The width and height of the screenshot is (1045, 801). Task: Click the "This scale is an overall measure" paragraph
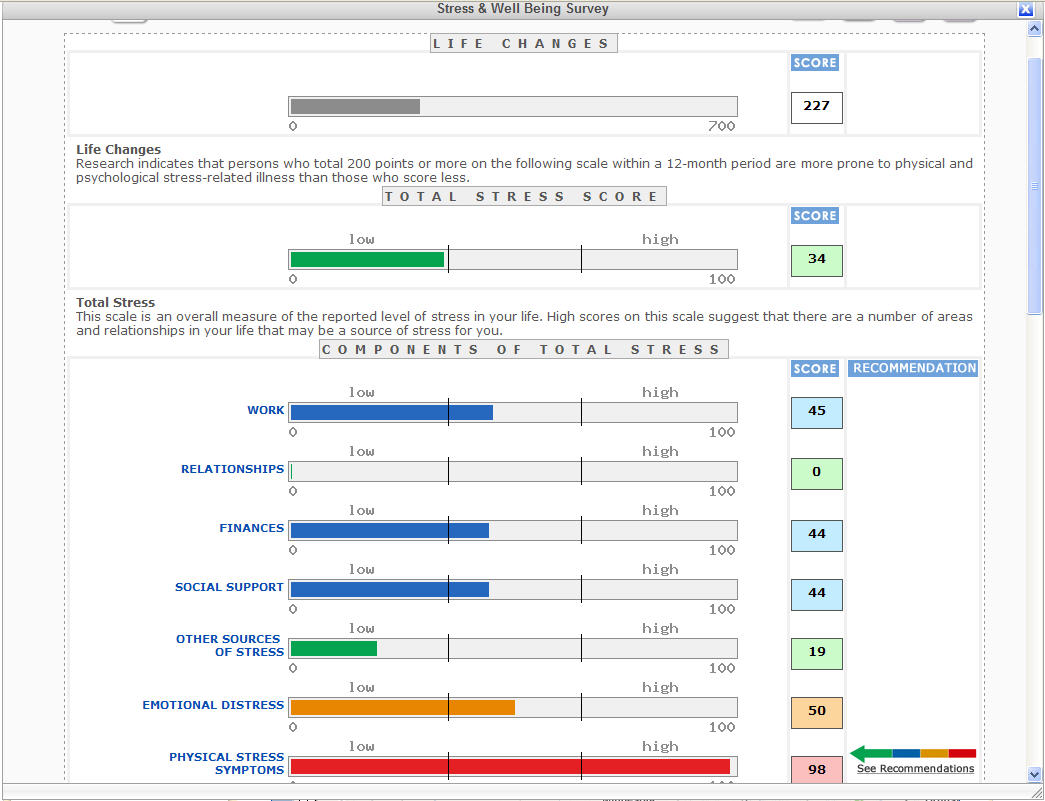point(524,324)
